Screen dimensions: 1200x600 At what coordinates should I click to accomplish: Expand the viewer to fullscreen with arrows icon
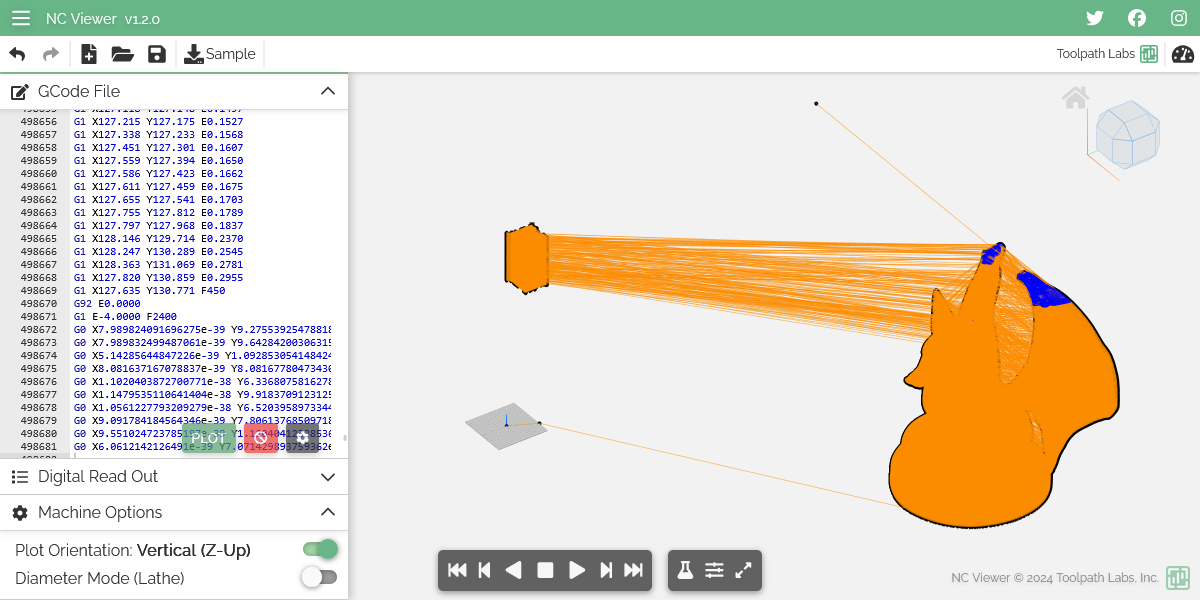coord(743,569)
